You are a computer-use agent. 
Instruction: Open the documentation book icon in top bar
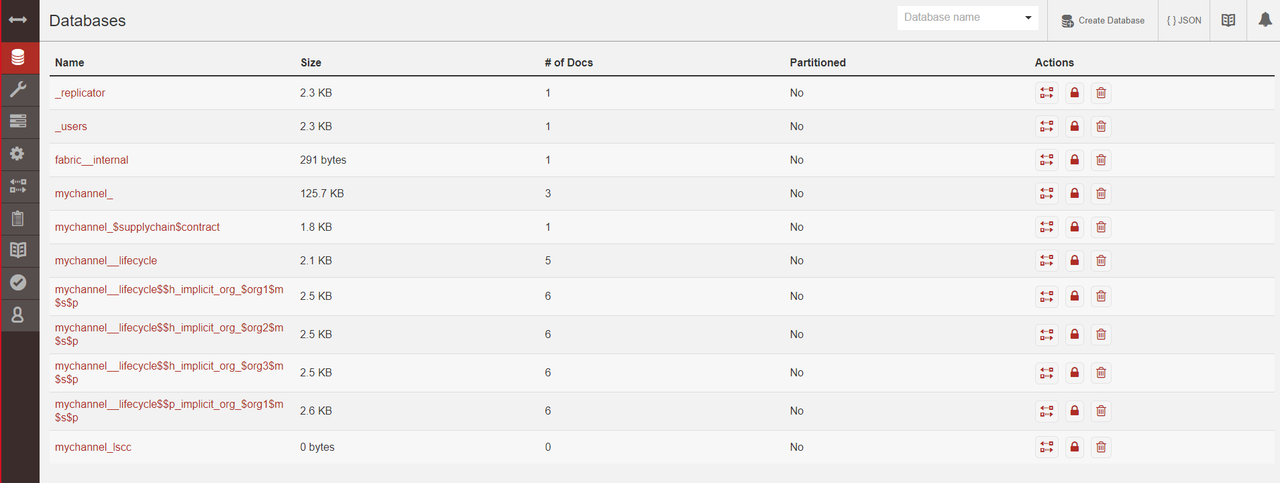tap(1228, 20)
